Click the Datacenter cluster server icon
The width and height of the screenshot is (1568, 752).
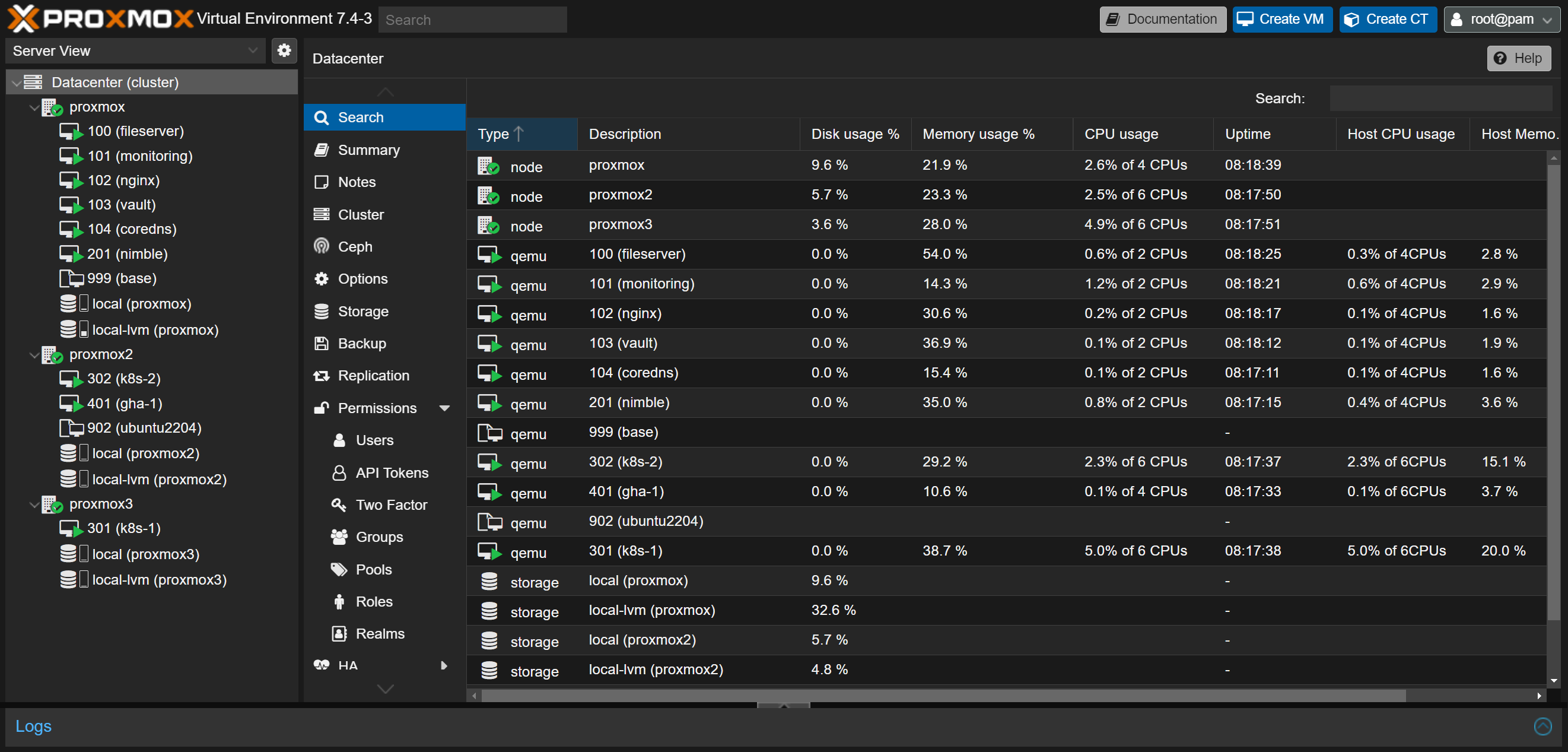pos(33,82)
